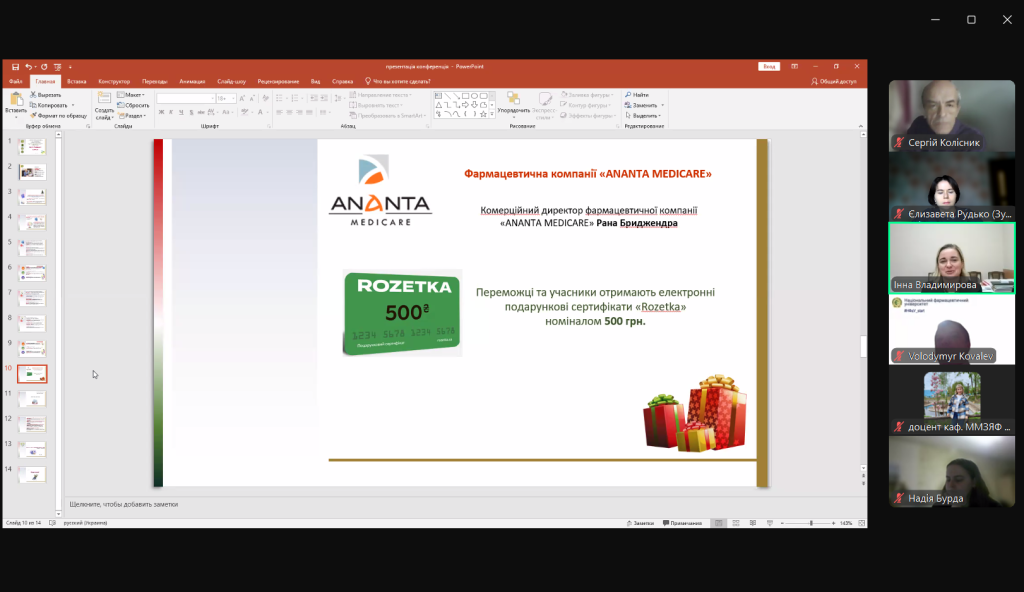Click Формат по образцу (Format Painter)
Image resolution: width=1024 pixels, height=592 pixels.
click(x=58, y=116)
